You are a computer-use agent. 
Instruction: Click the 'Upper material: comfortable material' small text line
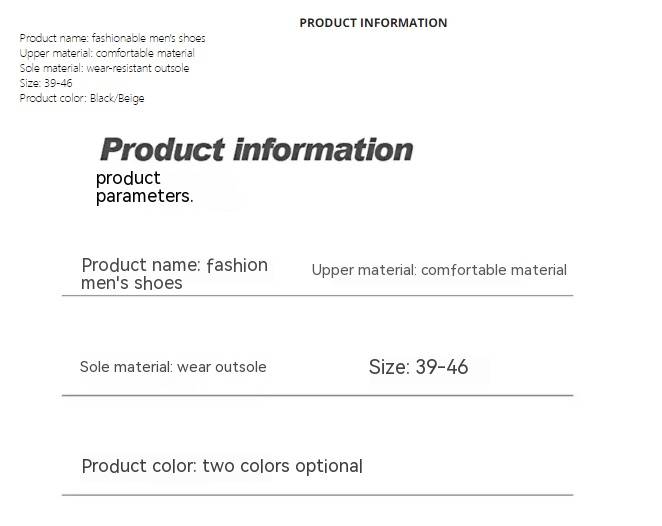[x=107, y=54]
